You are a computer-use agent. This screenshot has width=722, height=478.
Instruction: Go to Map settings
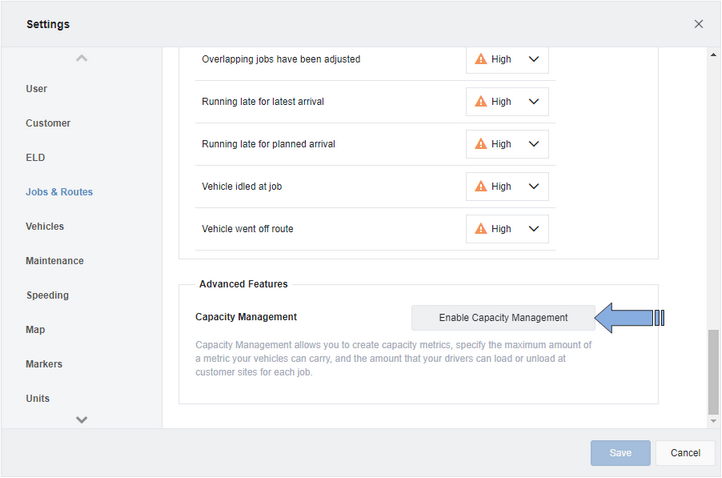(35, 329)
